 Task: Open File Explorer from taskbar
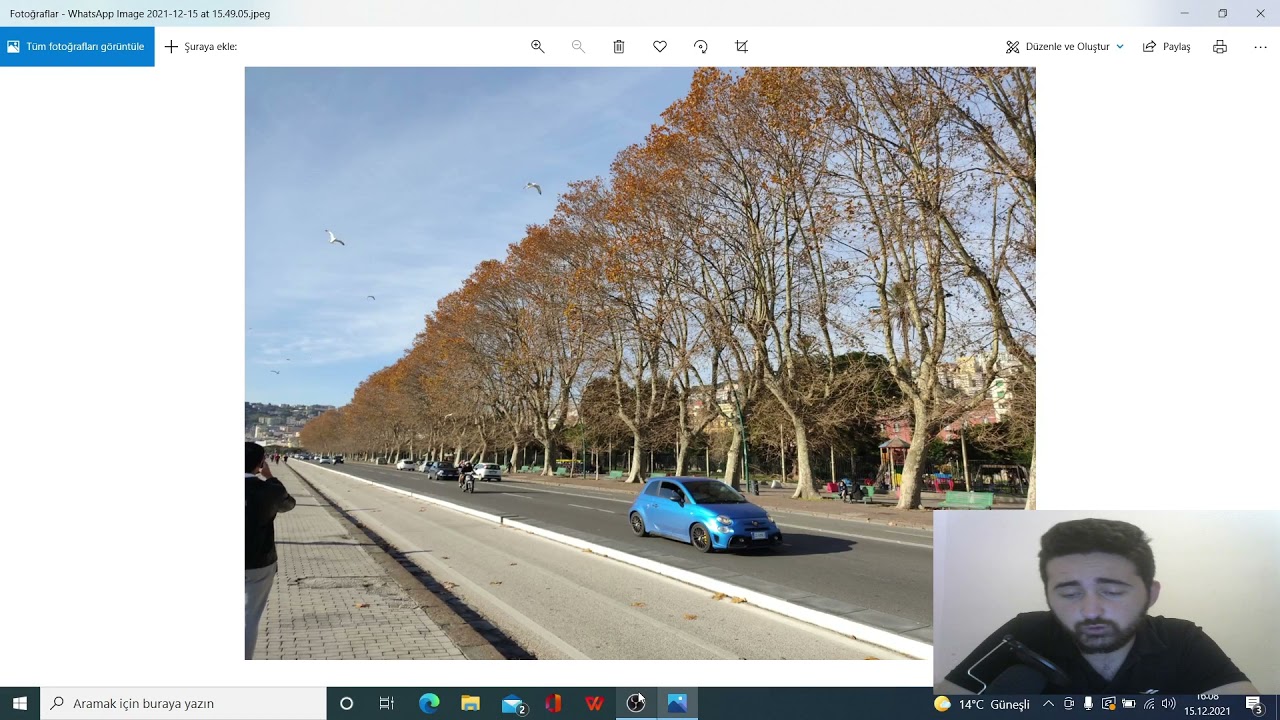pos(470,704)
